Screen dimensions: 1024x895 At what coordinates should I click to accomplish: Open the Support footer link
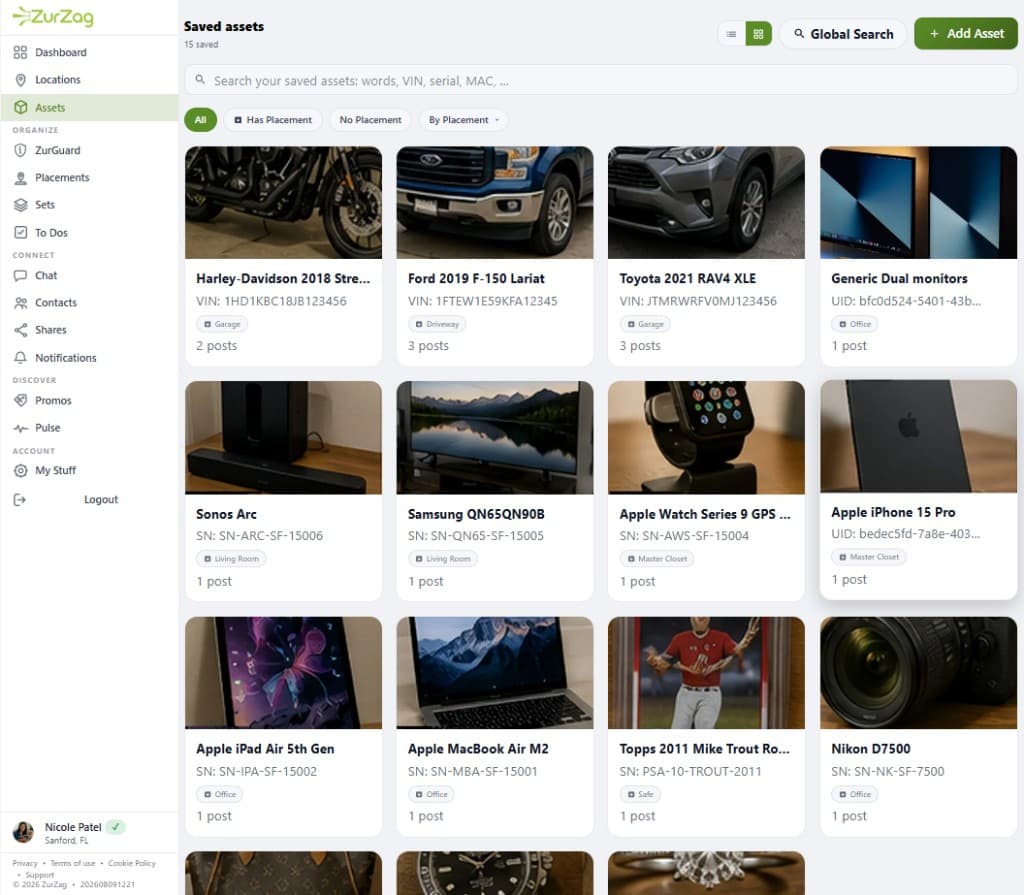tap(40, 875)
